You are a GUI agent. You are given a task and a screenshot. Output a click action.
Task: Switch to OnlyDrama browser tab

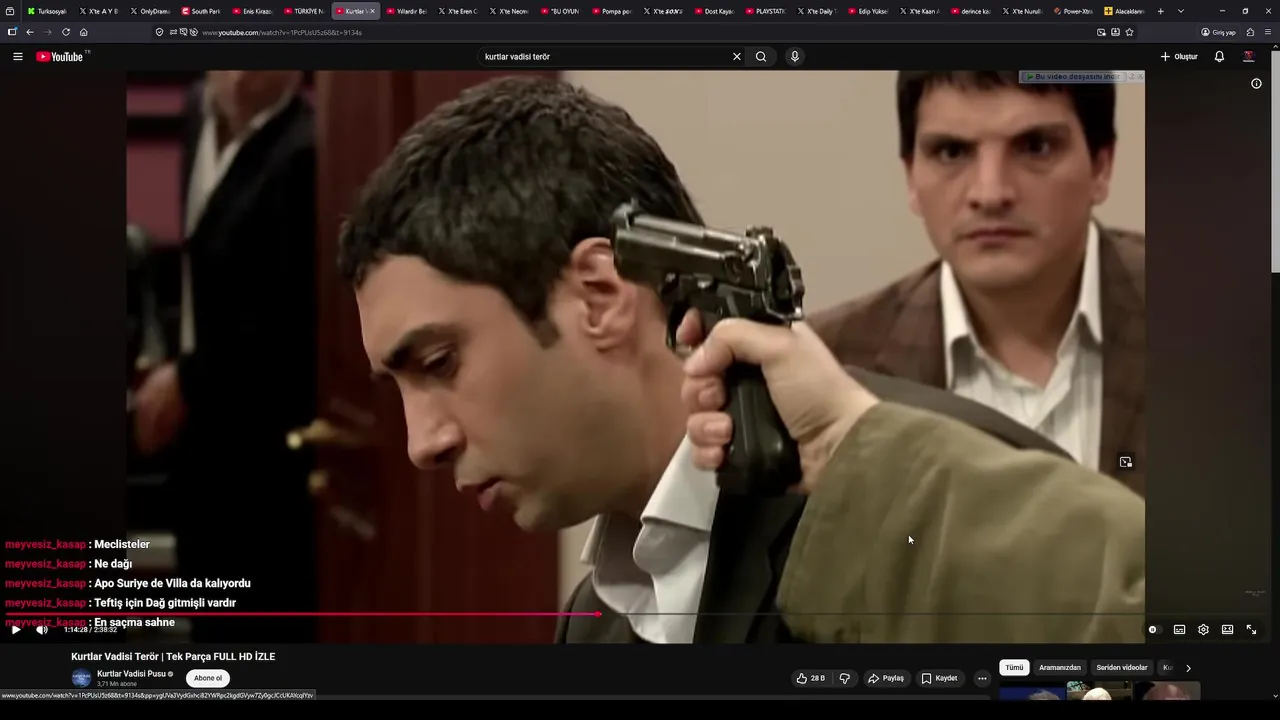150,11
